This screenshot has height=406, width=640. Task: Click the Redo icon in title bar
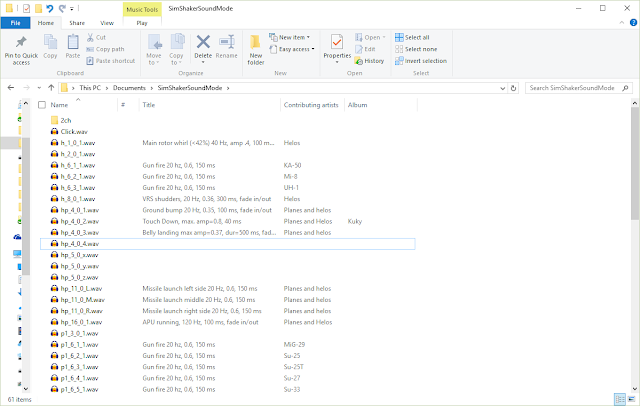click(x=62, y=8)
